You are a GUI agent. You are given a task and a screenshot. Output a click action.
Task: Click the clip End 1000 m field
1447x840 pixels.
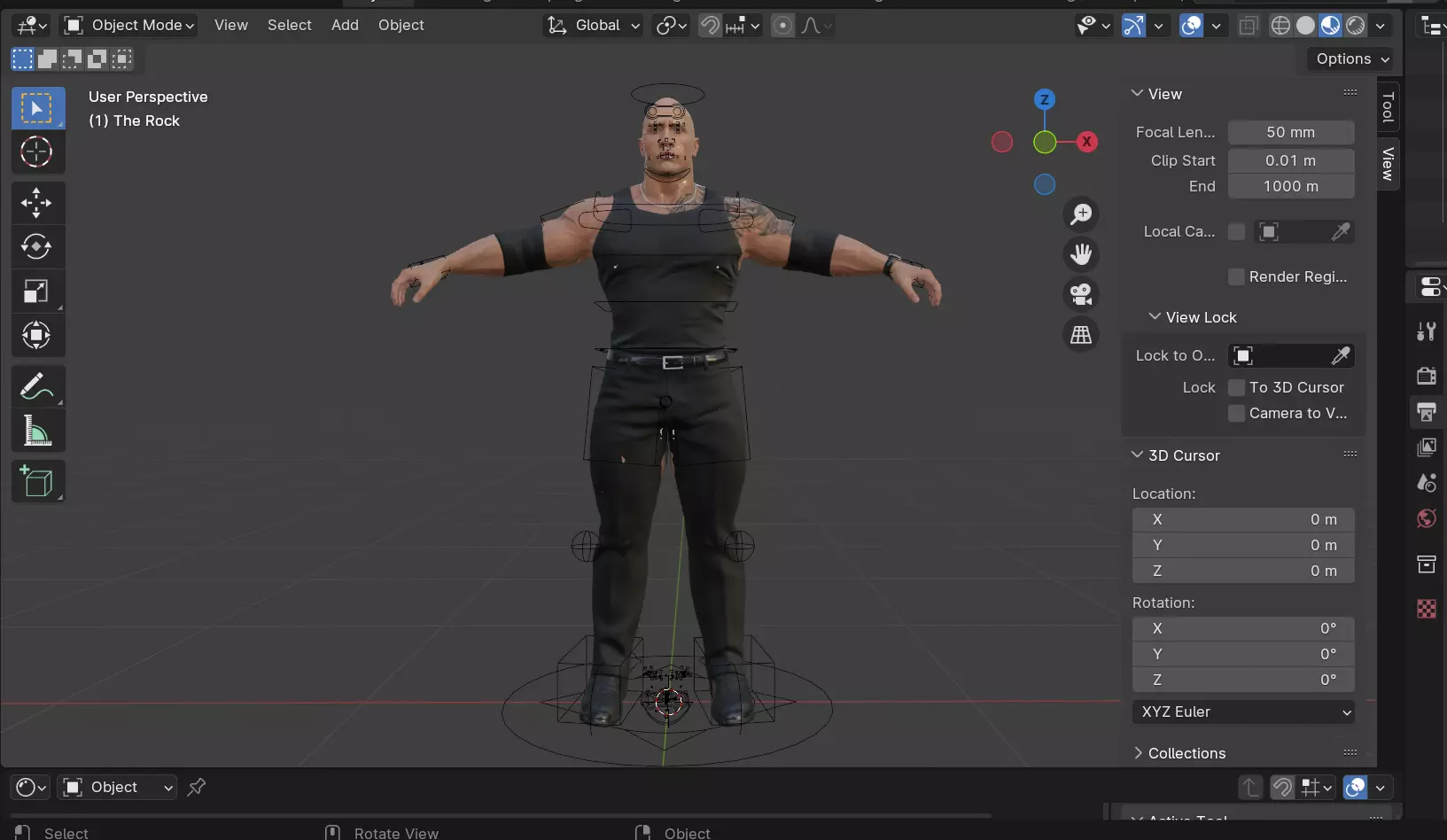(1291, 186)
